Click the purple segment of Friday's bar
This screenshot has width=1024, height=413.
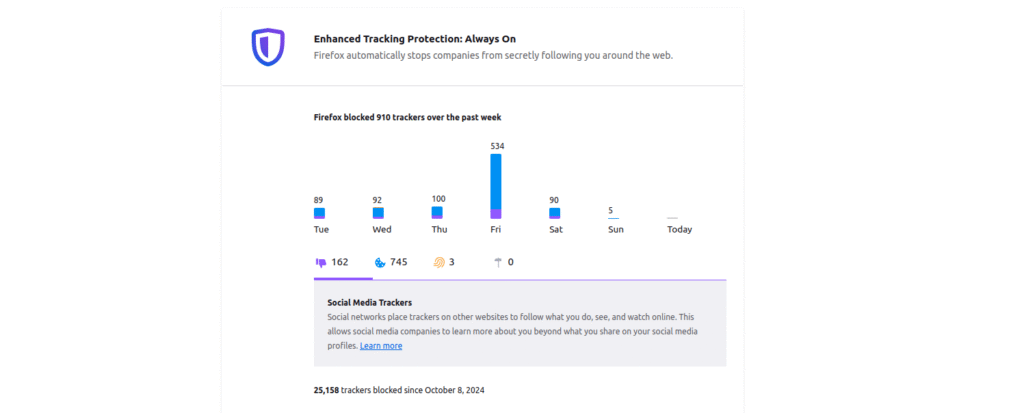496,214
